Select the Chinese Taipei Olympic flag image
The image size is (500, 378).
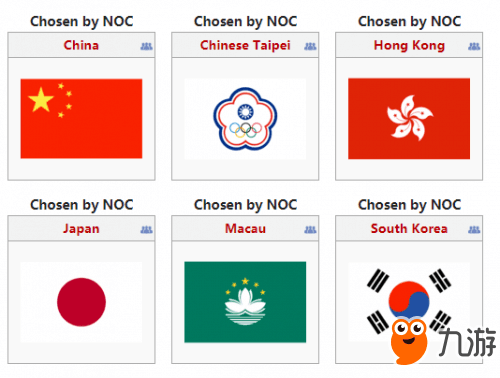(x=245, y=119)
